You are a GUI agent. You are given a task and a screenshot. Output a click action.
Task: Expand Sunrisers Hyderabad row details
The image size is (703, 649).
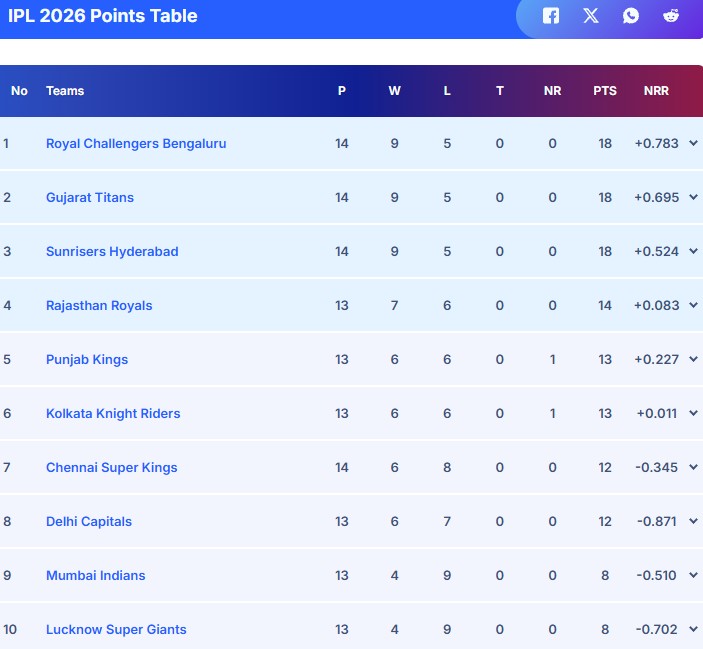click(693, 251)
